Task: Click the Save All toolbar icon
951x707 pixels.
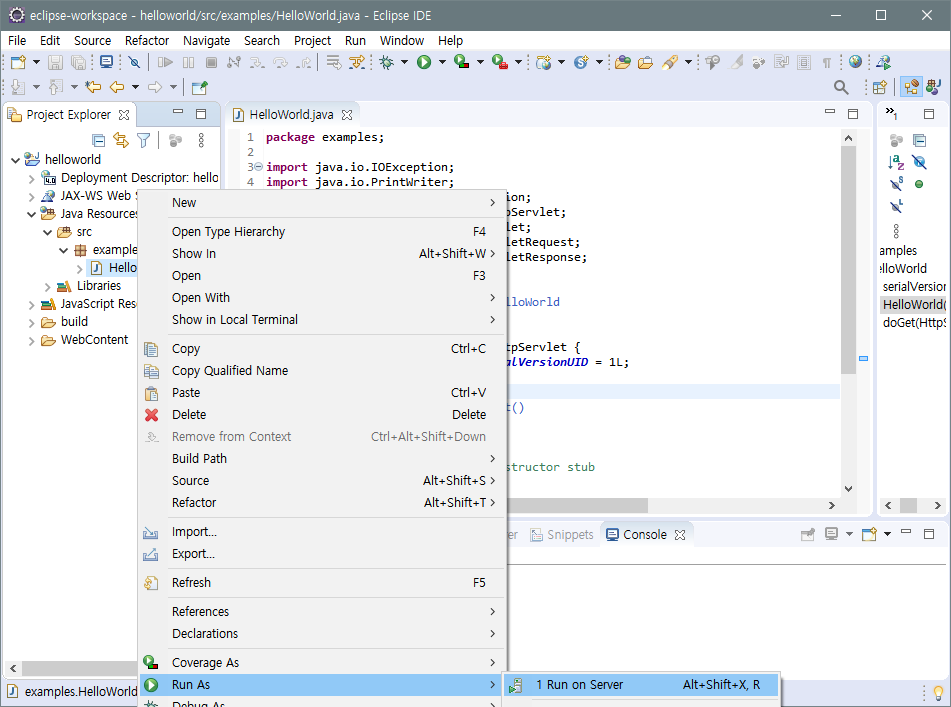Action: [x=78, y=62]
